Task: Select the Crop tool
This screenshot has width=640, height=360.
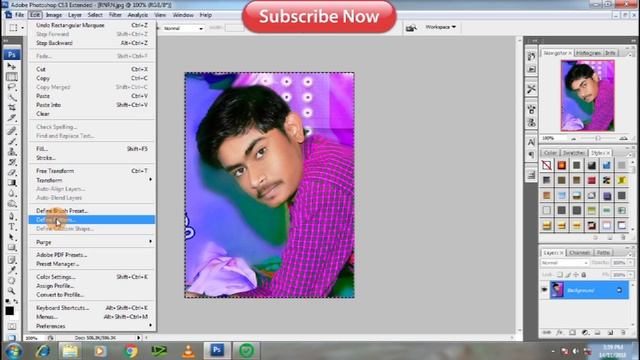Action: point(11,107)
